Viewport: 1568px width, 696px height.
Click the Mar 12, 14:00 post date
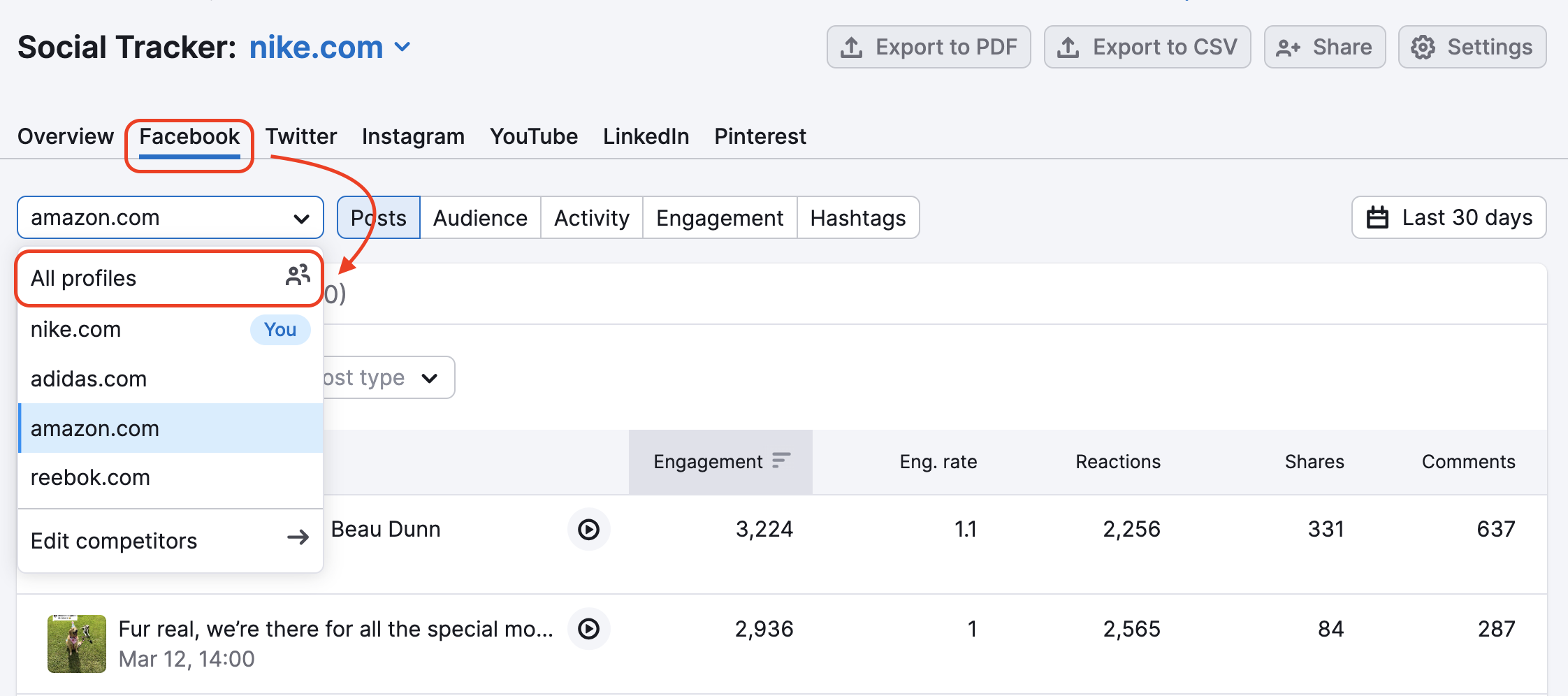click(x=187, y=659)
